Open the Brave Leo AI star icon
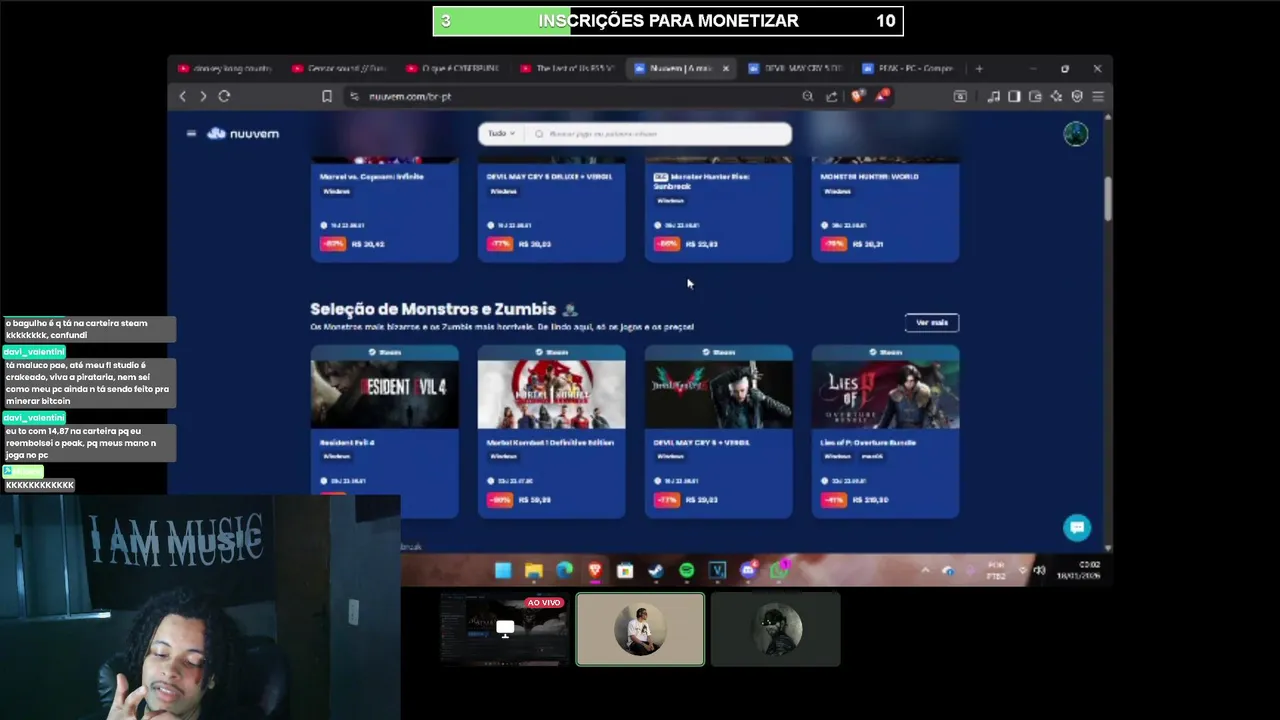The image size is (1280, 720). tap(1056, 96)
